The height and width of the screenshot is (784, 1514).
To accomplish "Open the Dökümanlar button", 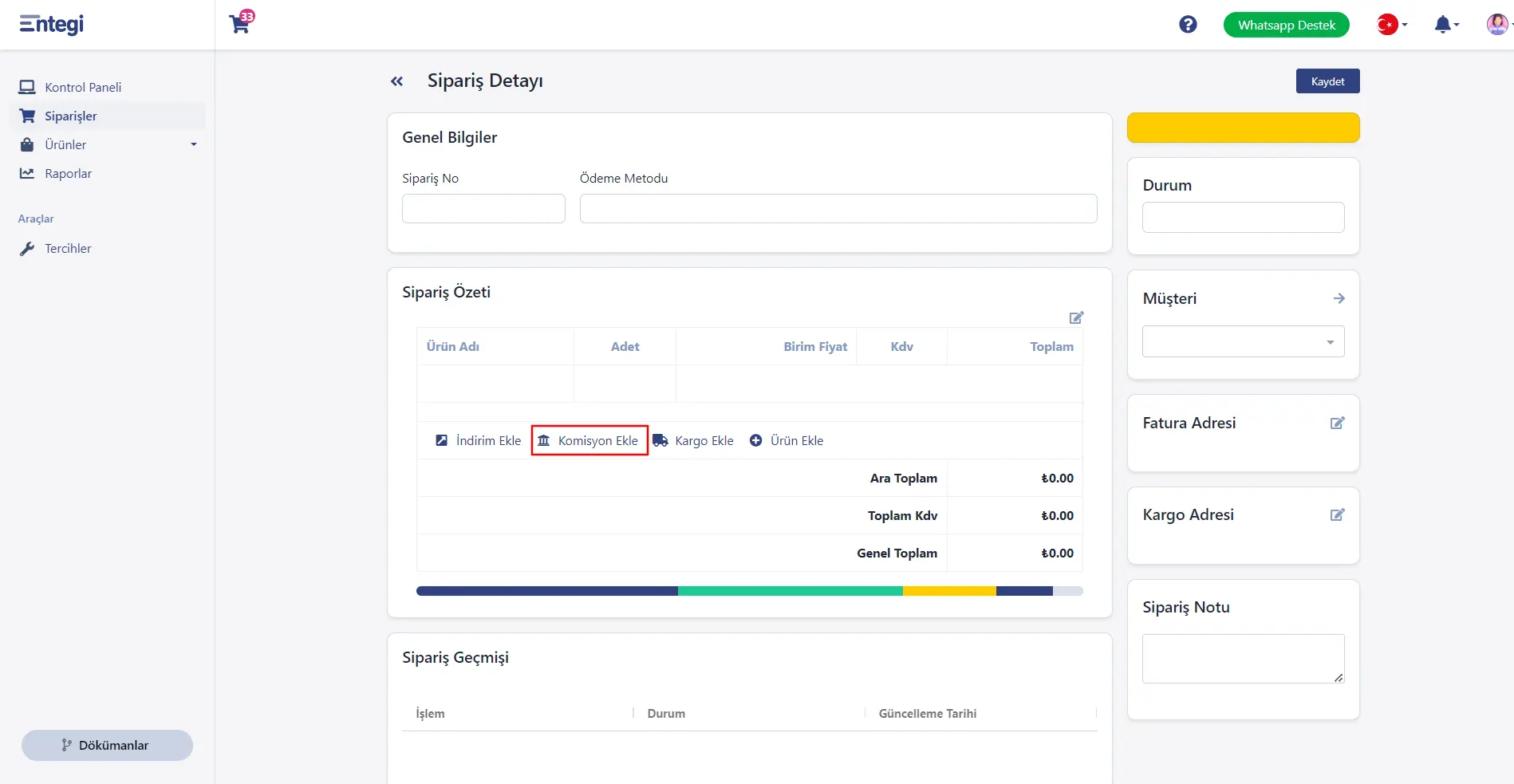I will (107, 745).
